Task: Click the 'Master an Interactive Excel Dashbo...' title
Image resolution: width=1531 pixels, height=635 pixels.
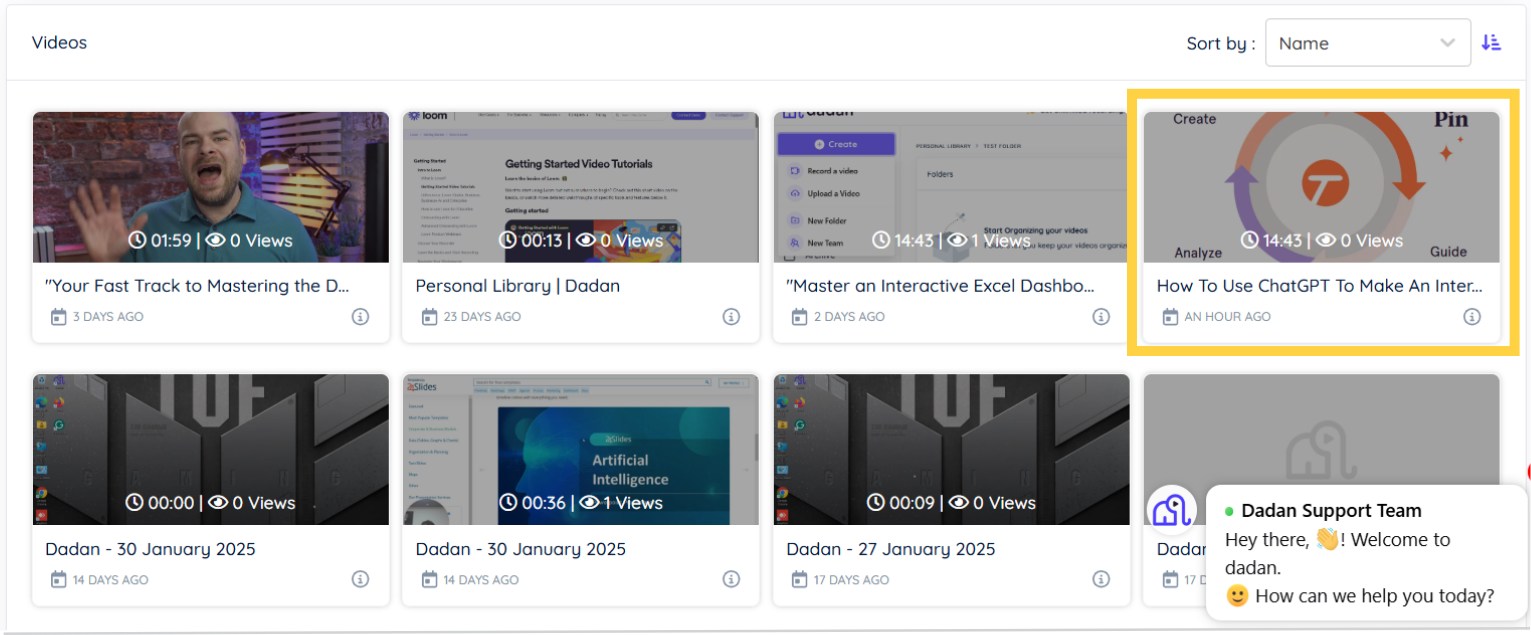Action: 940,286
